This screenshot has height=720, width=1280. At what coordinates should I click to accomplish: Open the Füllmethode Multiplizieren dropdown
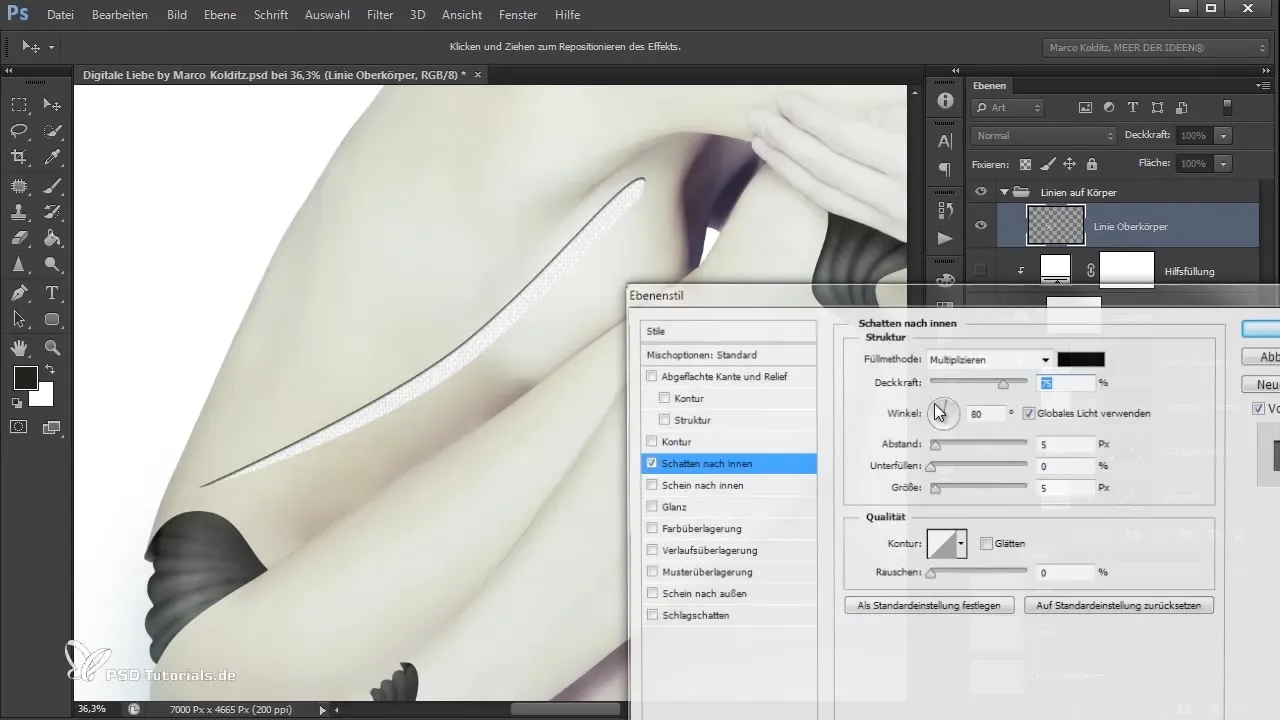tap(990, 359)
